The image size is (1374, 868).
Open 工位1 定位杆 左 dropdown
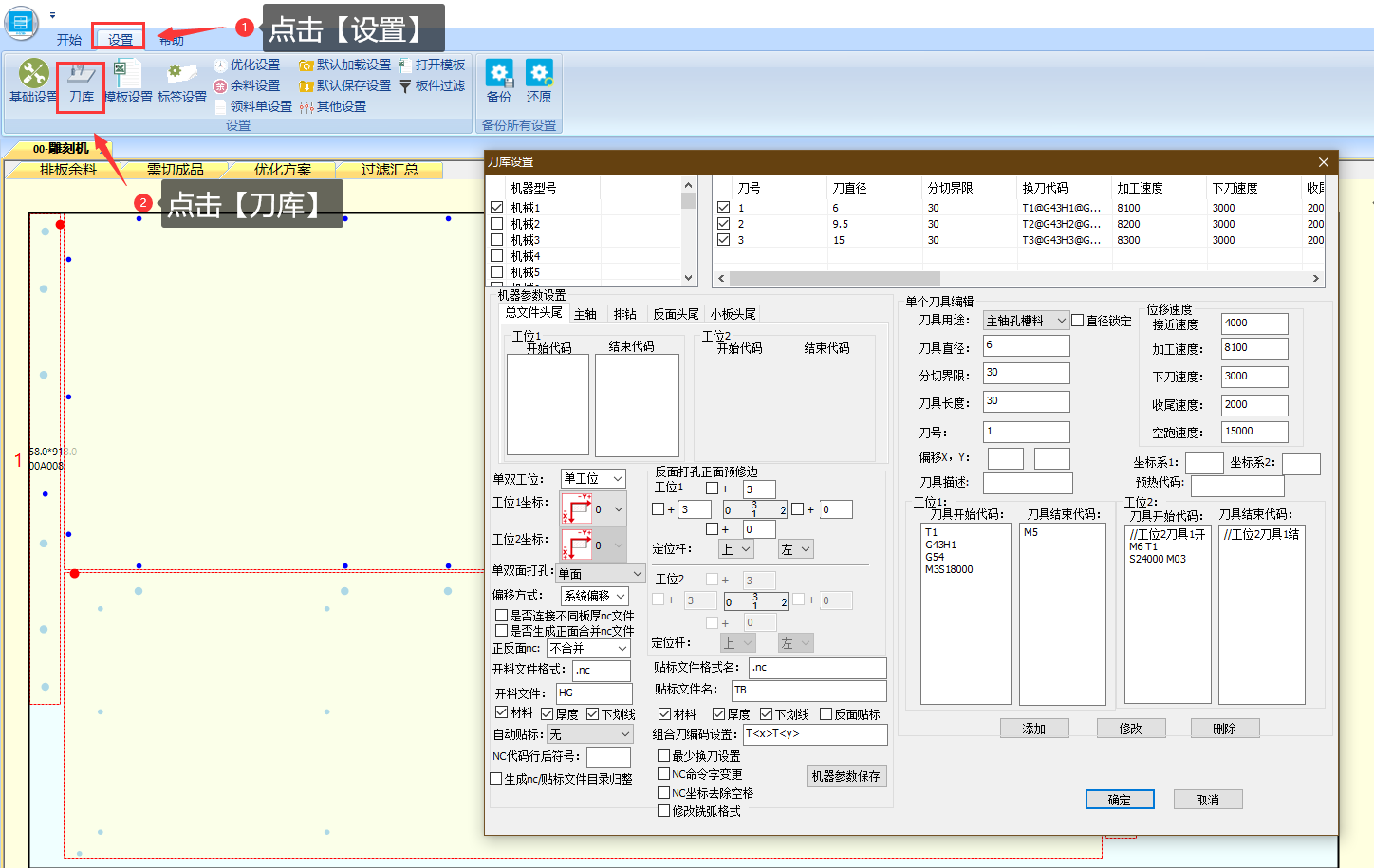pos(796,549)
